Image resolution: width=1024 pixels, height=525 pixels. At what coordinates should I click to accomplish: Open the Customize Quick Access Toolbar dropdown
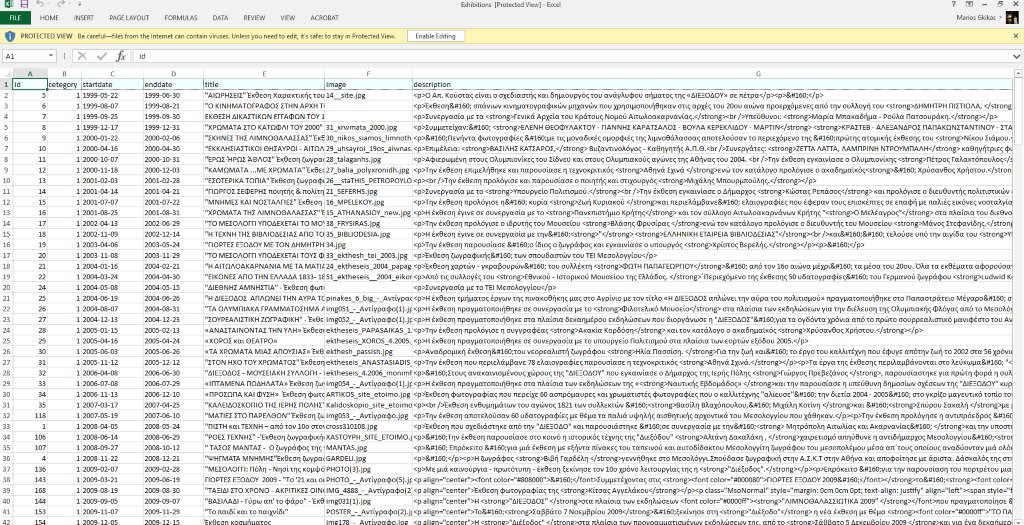(x=76, y=5)
